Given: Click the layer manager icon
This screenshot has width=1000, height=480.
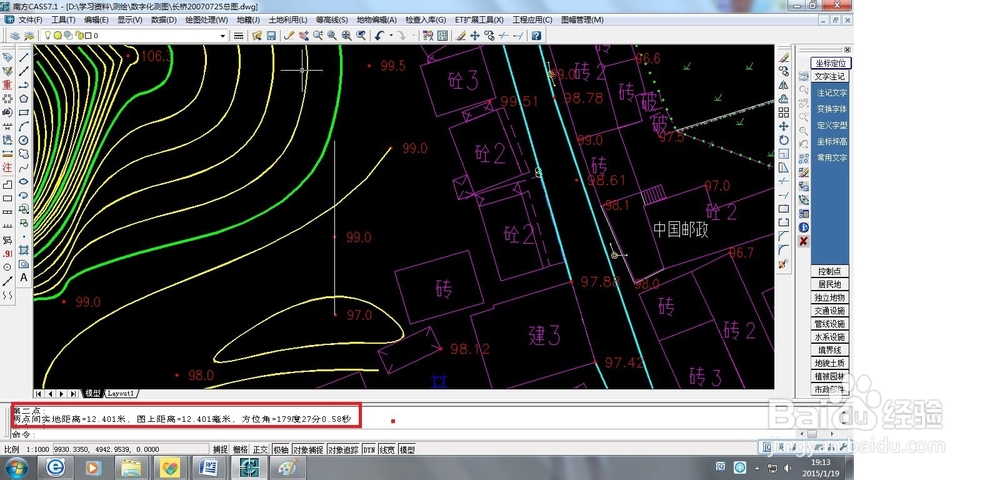Looking at the screenshot, I should point(15,36).
